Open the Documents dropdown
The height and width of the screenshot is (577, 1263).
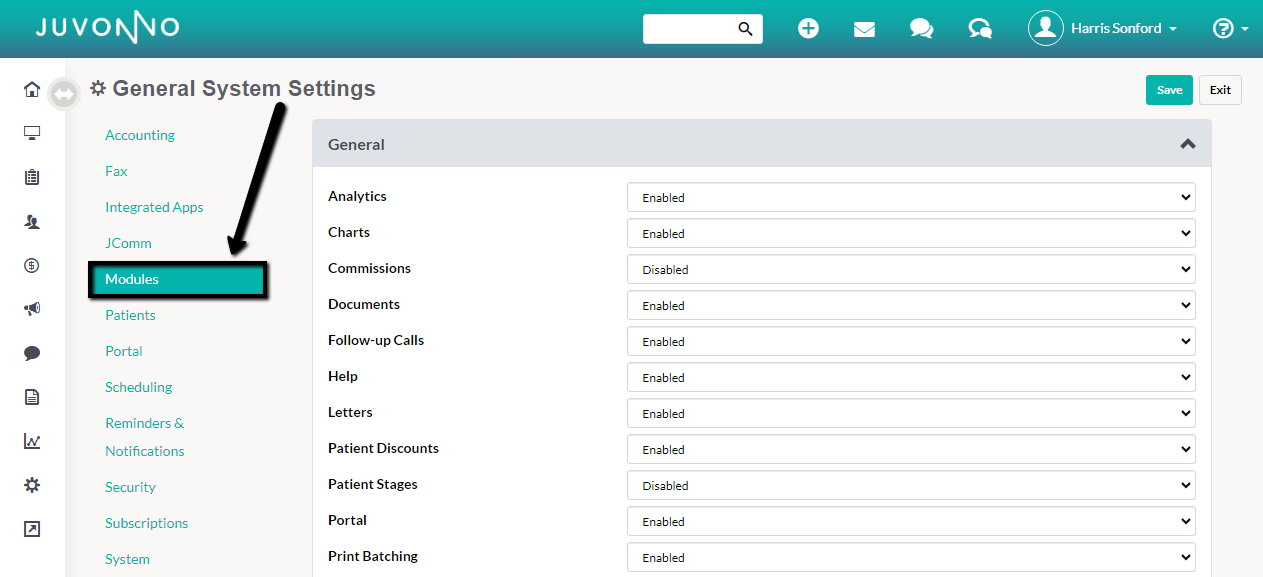click(x=911, y=305)
